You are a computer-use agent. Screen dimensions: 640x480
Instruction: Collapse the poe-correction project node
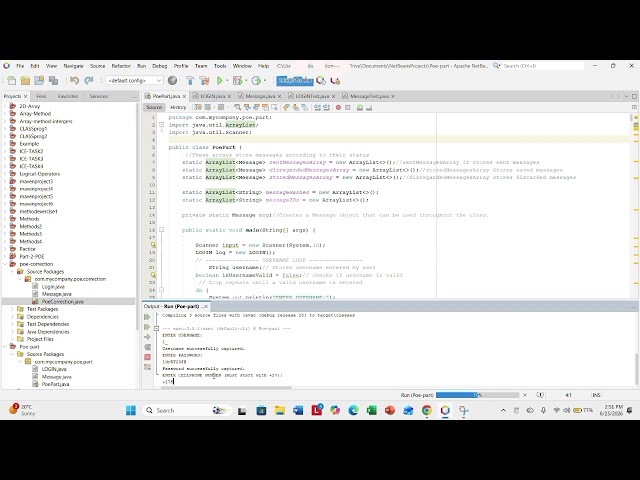click(x=5, y=264)
